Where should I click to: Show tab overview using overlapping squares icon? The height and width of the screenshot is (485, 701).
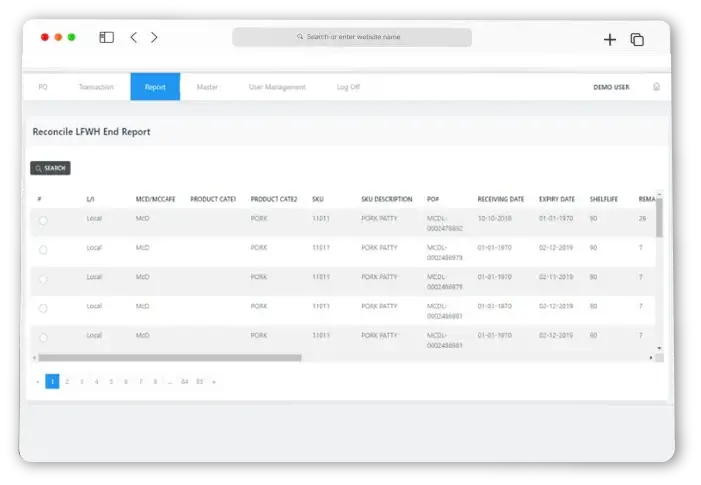[x=636, y=39]
